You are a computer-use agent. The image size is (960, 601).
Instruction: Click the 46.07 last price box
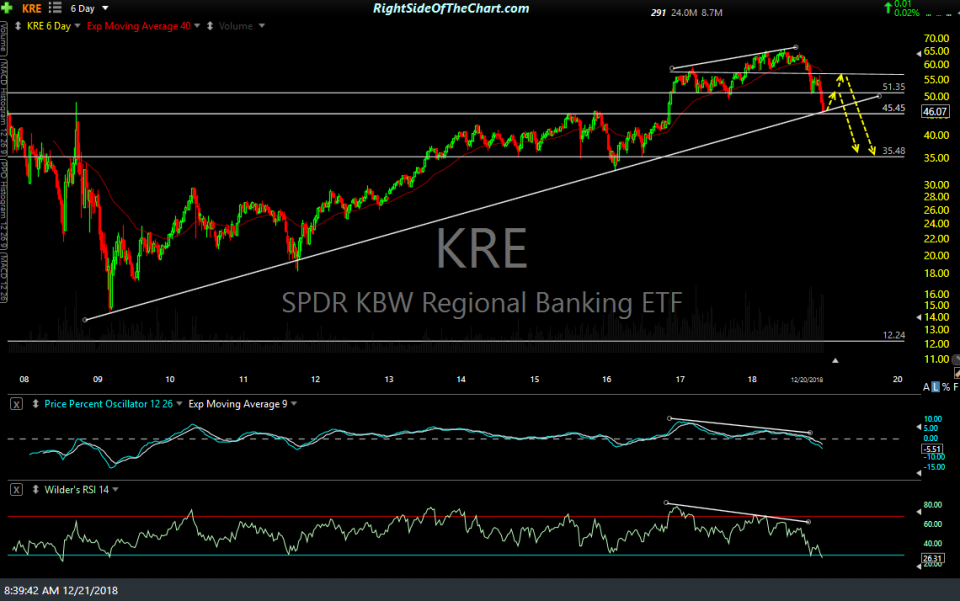click(x=935, y=111)
